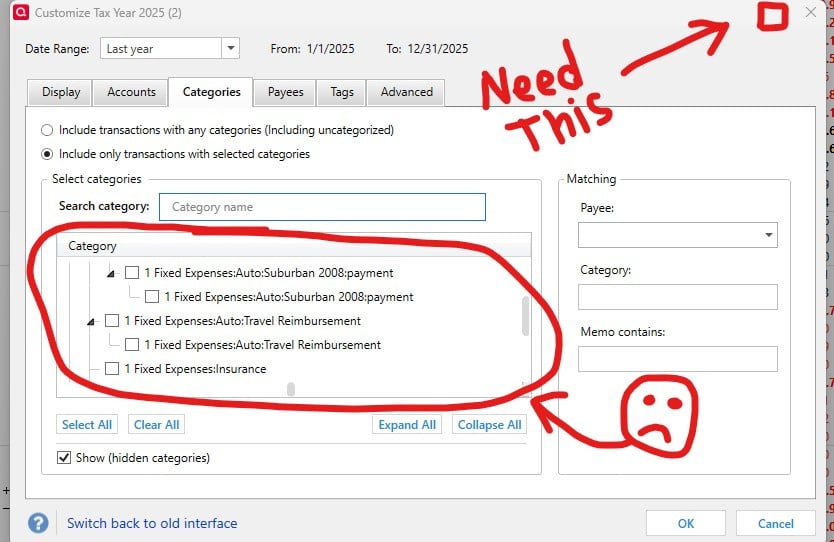Select child row '1 Fixed Expenses:Auto:Travel Reimbursement'
834x542 pixels.
pyautogui.click(x=262, y=345)
